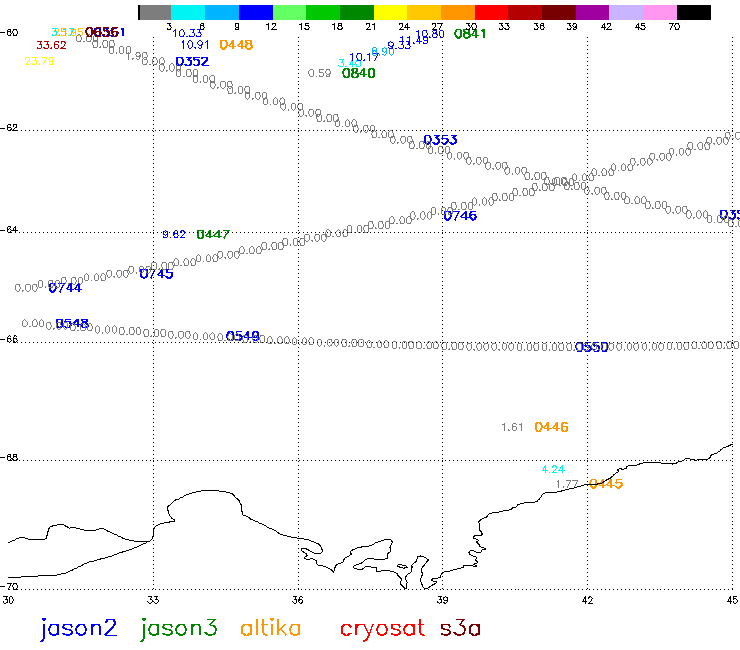Click the colorbar tick label 70
This screenshot has width=740, height=650.
[674, 26]
